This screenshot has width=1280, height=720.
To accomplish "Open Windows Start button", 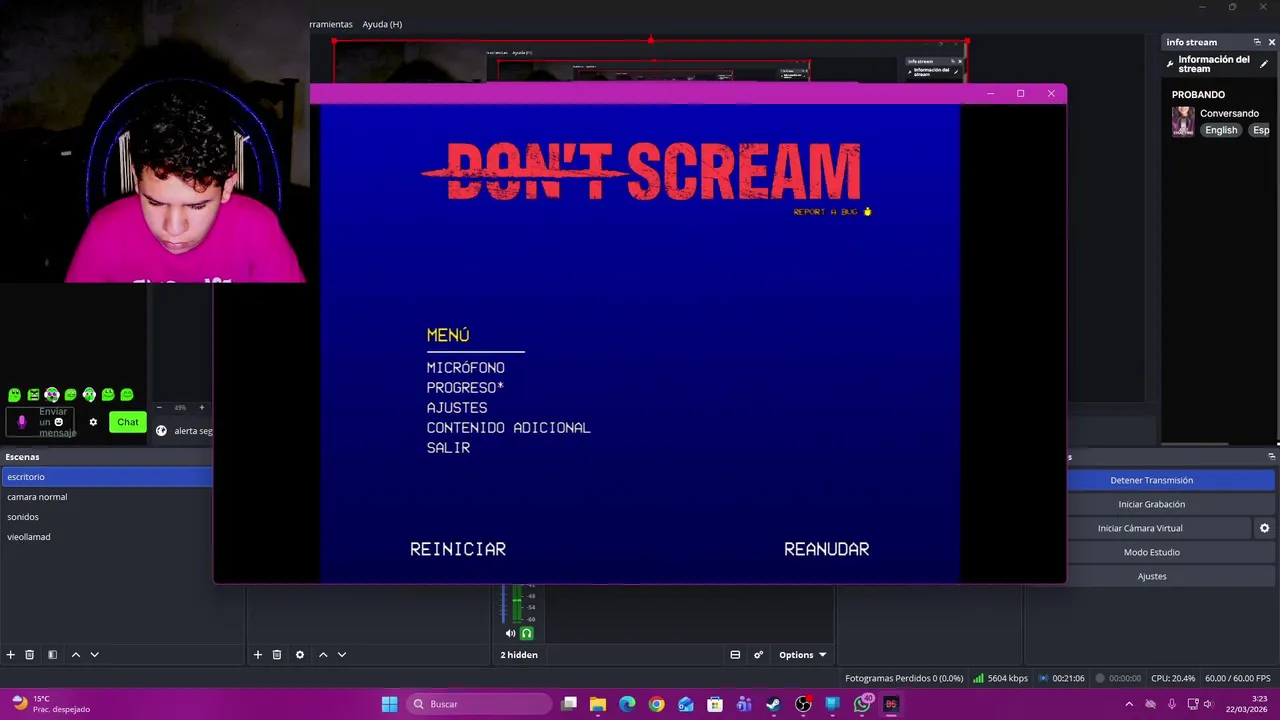I will 389,704.
